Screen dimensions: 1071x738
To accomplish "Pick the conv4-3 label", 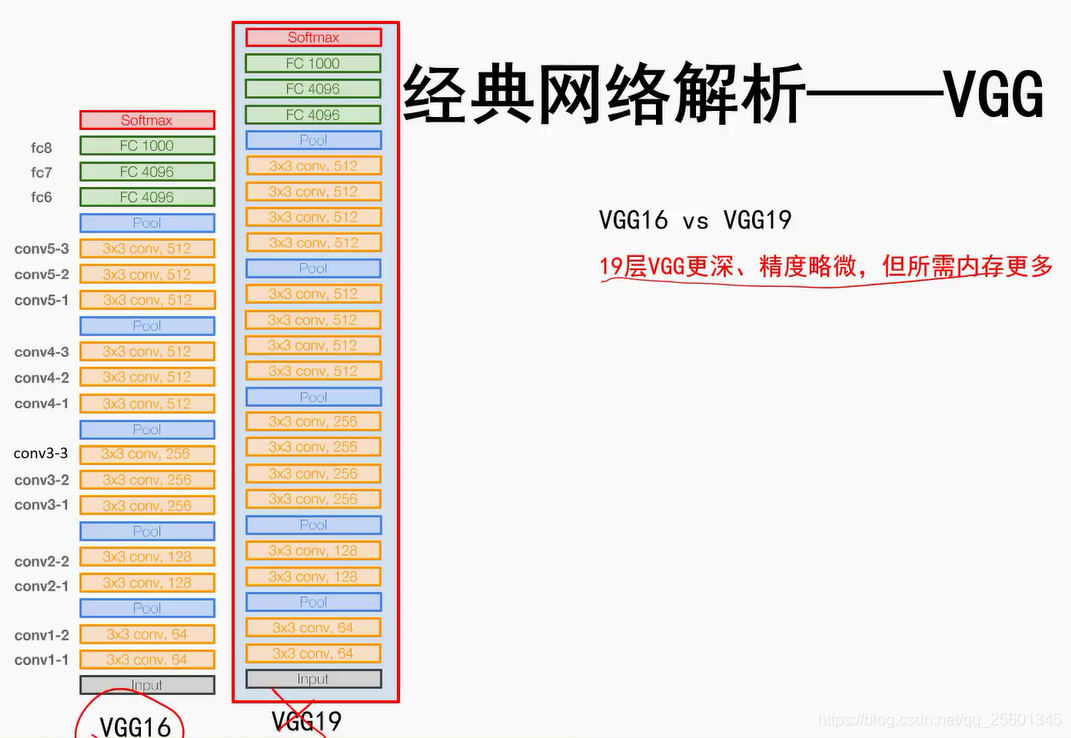I will (x=42, y=352).
